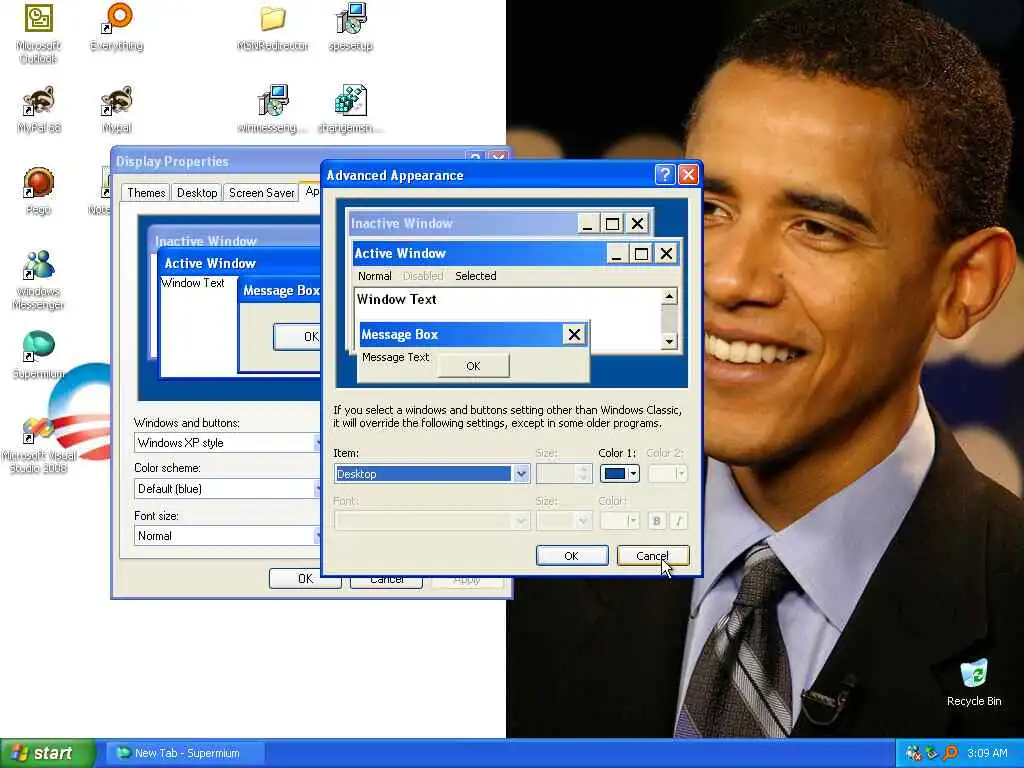Screen dimensions: 1024x768
Task: Click scroll up arrow in Window Text preview
Action: point(669,296)
